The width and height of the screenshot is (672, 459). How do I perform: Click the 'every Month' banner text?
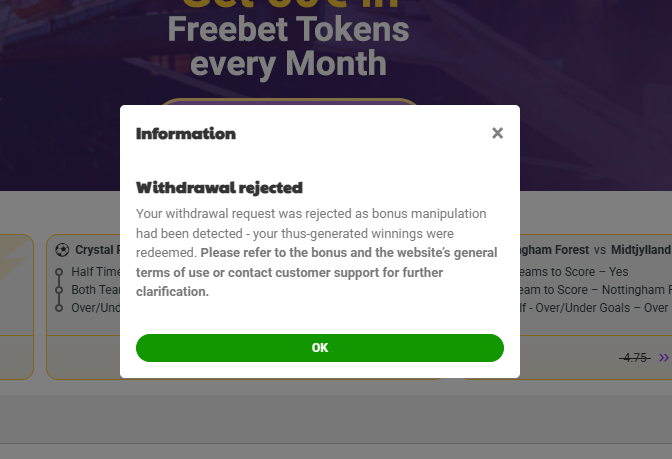(x=288, y=64)
